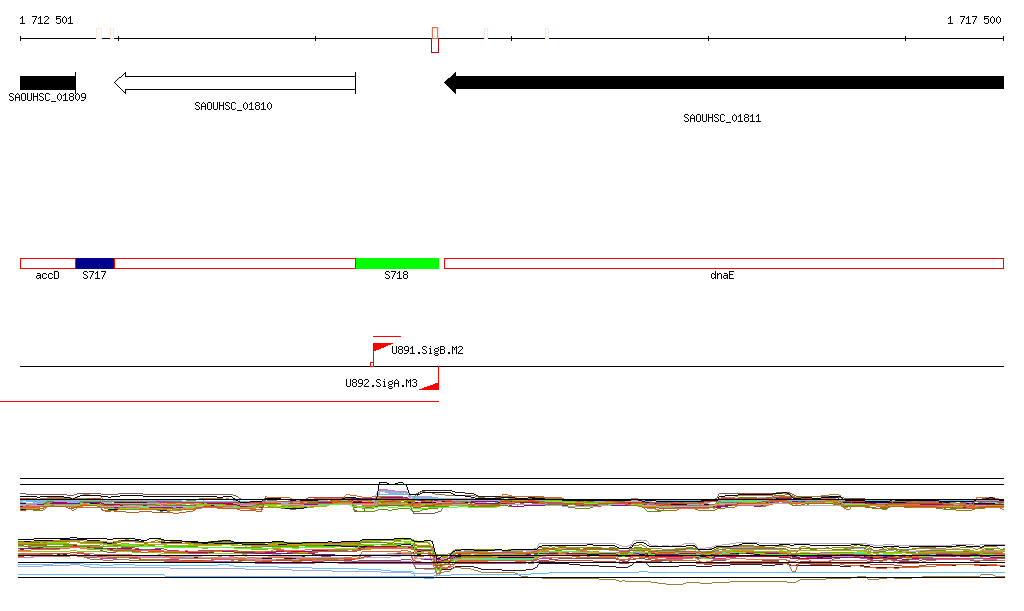This screenshot has height=611, width=1024.
Task: Select the SAOUHSC_01811 black gene arrow
Action: (724, 83)
